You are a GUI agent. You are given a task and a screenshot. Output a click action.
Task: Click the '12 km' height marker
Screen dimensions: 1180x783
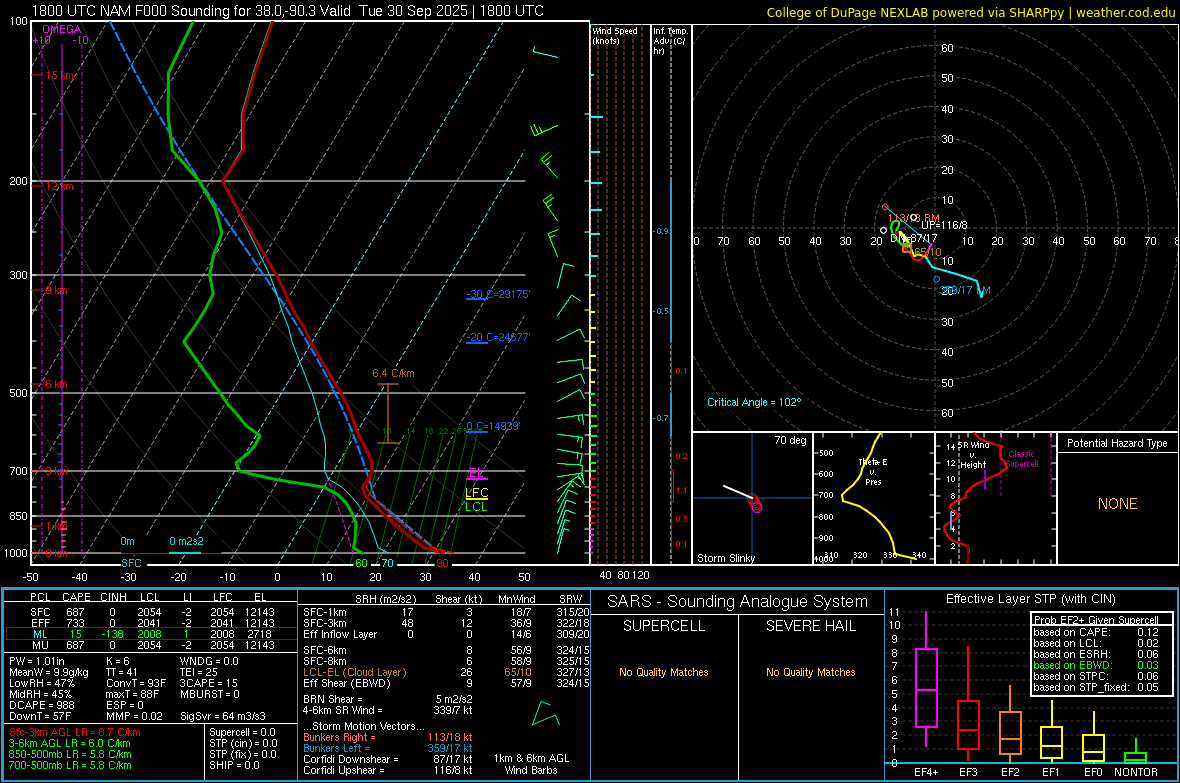(59, 186)
